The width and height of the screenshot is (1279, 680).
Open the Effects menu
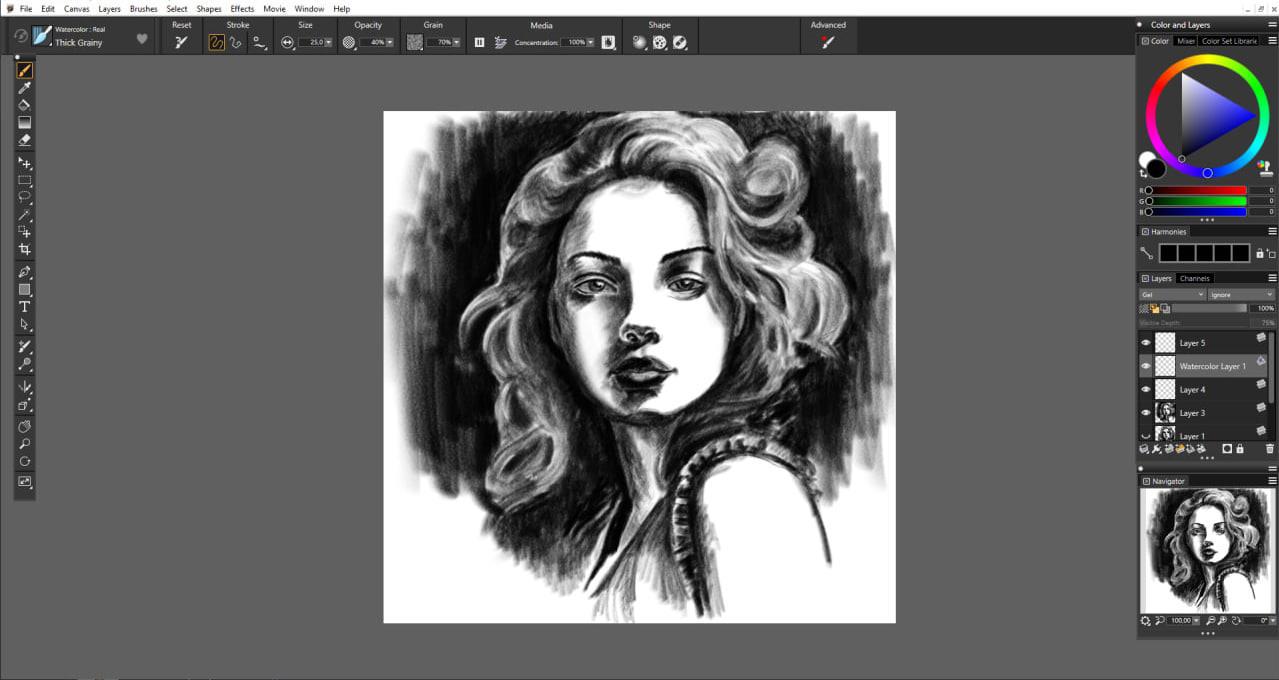pos(242,9)
